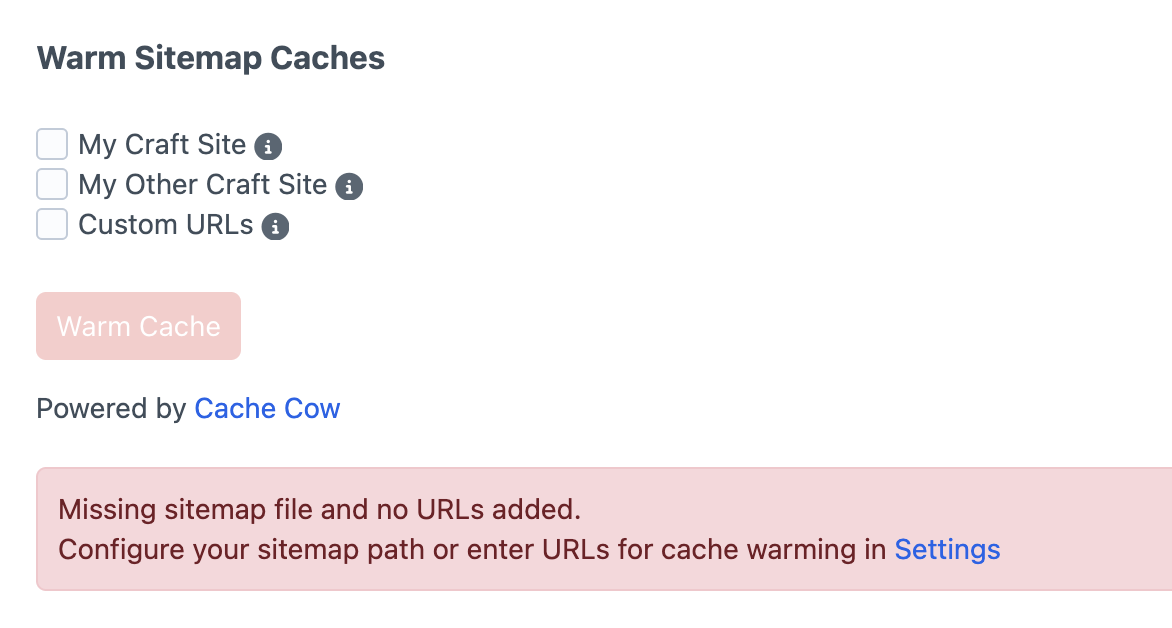Open the Cache Cow link
The width and height of the screenshot is (1172, 628).
(x=267, y=408)
